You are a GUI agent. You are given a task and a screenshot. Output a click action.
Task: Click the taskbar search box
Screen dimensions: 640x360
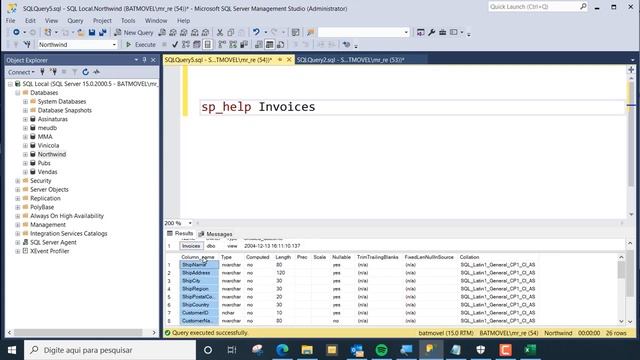click(x=110, y=350)
